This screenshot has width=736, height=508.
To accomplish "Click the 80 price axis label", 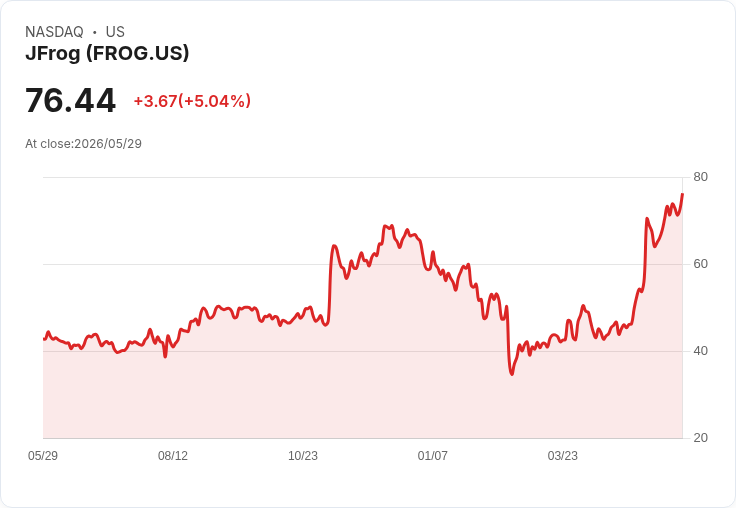I will coord(700,177).
